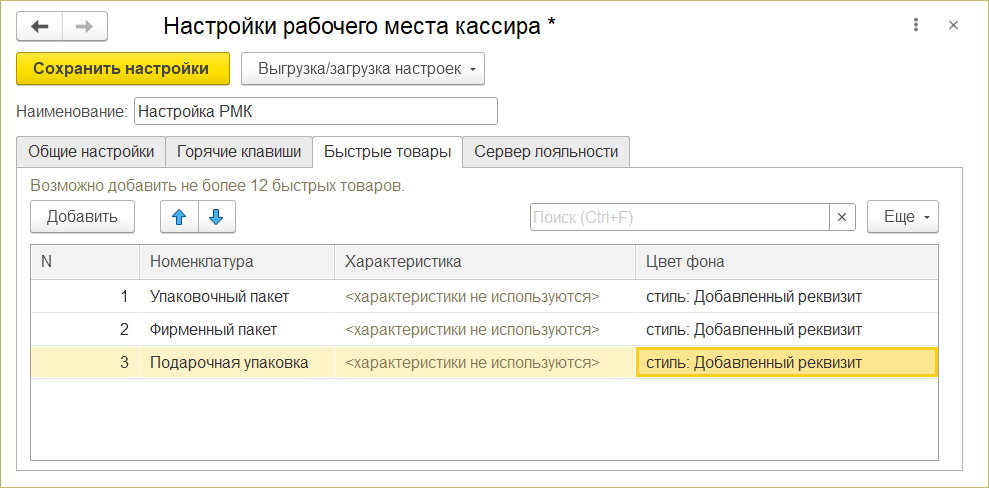Screen dimensions: 989x488
Task: Select the Упаковочный пакет row
Action: point(484,296)
